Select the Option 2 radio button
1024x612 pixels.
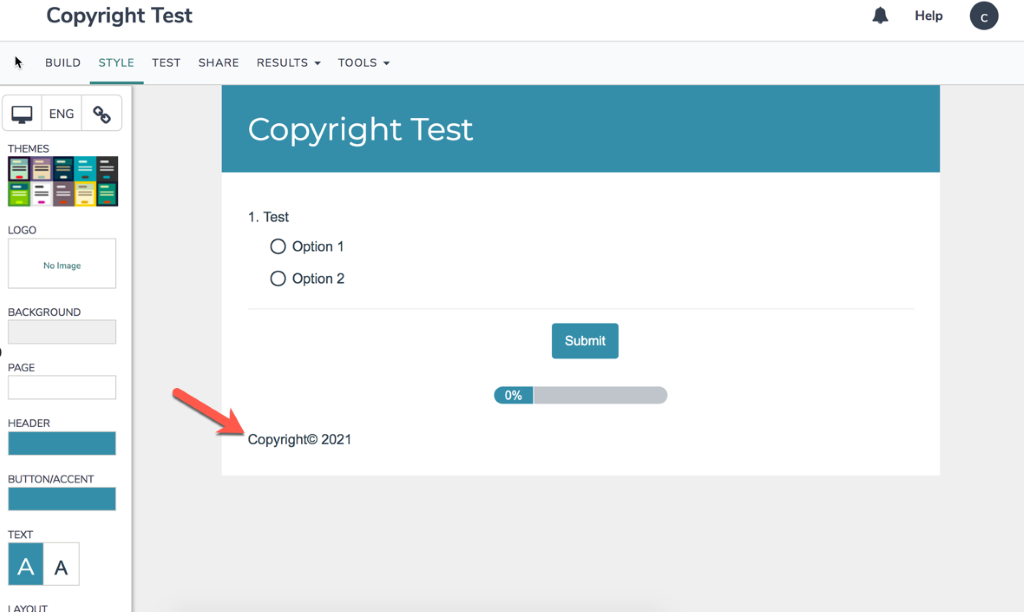click(278, 279)
